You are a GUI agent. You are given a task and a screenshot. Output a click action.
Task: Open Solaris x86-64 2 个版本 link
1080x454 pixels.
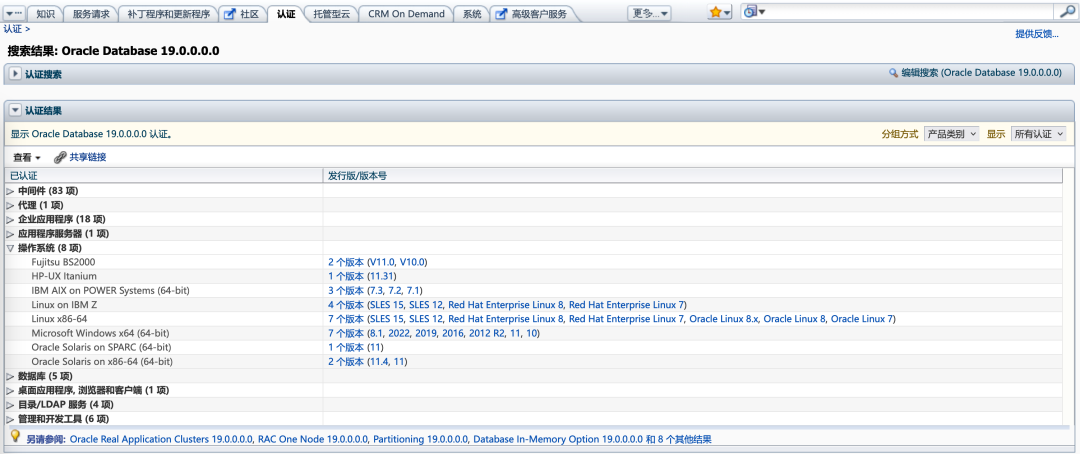(x=346, y=362)
